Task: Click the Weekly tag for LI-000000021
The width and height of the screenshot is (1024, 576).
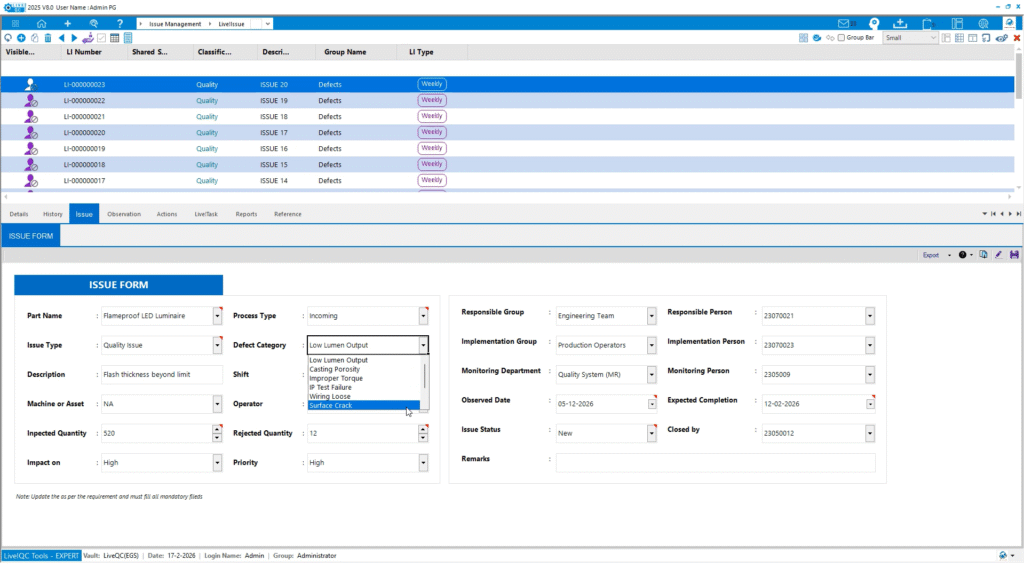Action: (432, 116)
